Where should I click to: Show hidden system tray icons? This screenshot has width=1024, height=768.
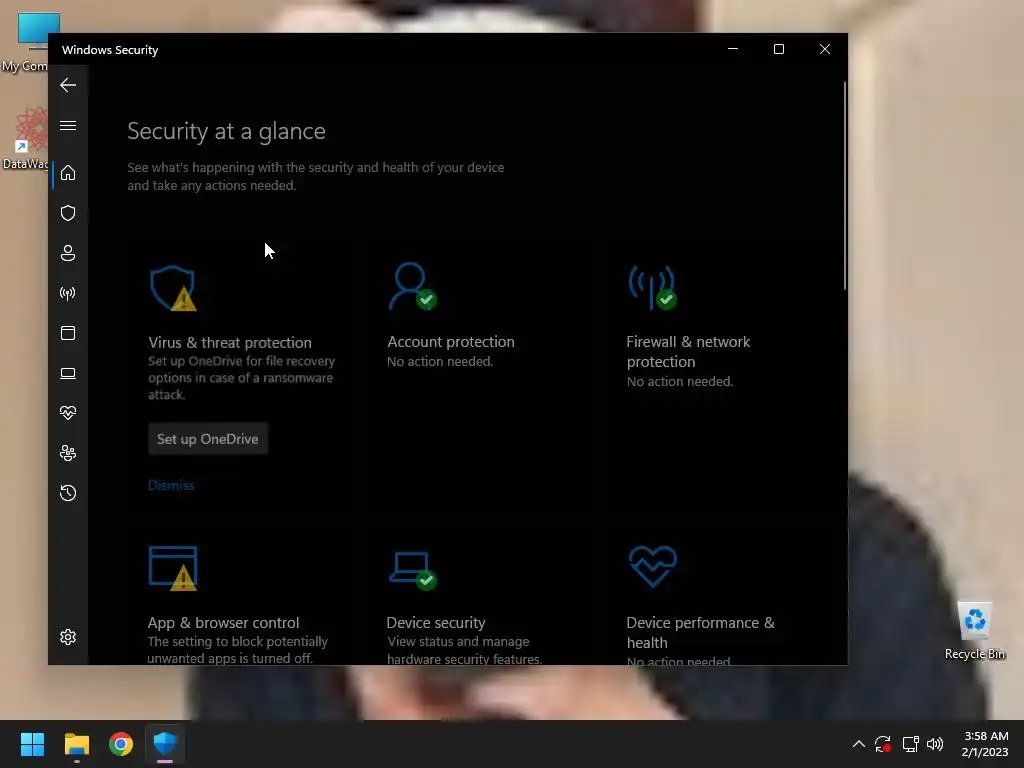859,744
